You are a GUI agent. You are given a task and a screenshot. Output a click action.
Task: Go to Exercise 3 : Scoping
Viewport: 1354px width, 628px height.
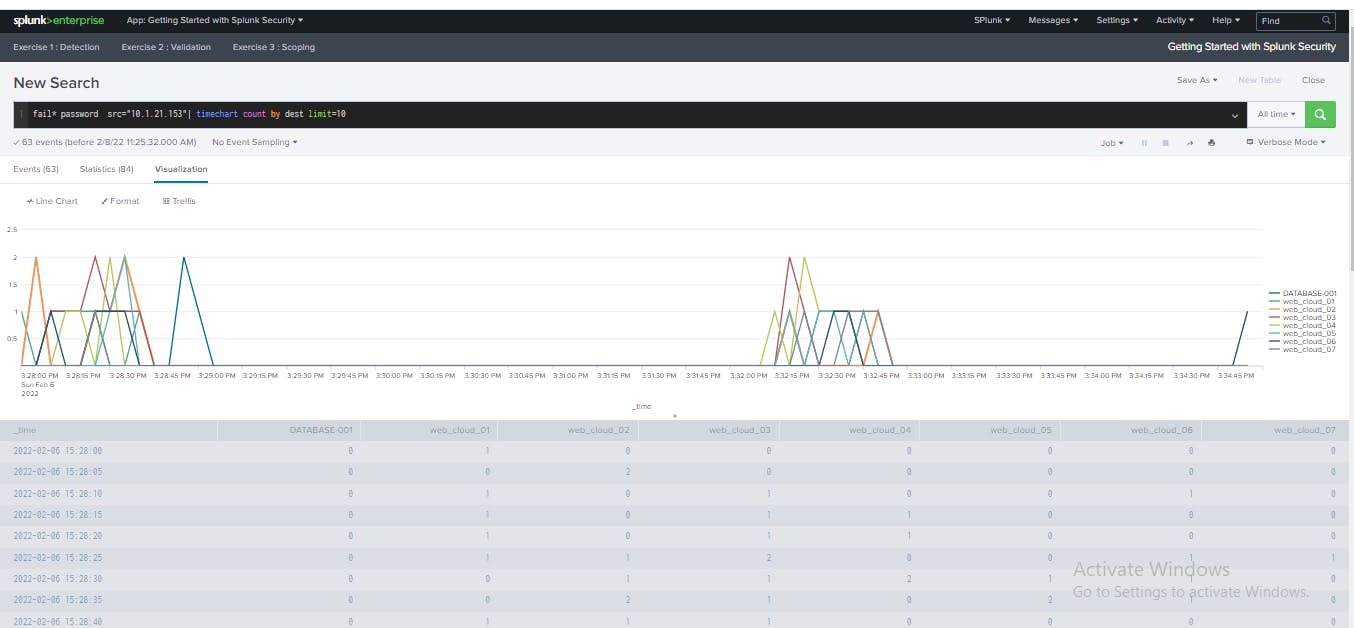(274, 47)
